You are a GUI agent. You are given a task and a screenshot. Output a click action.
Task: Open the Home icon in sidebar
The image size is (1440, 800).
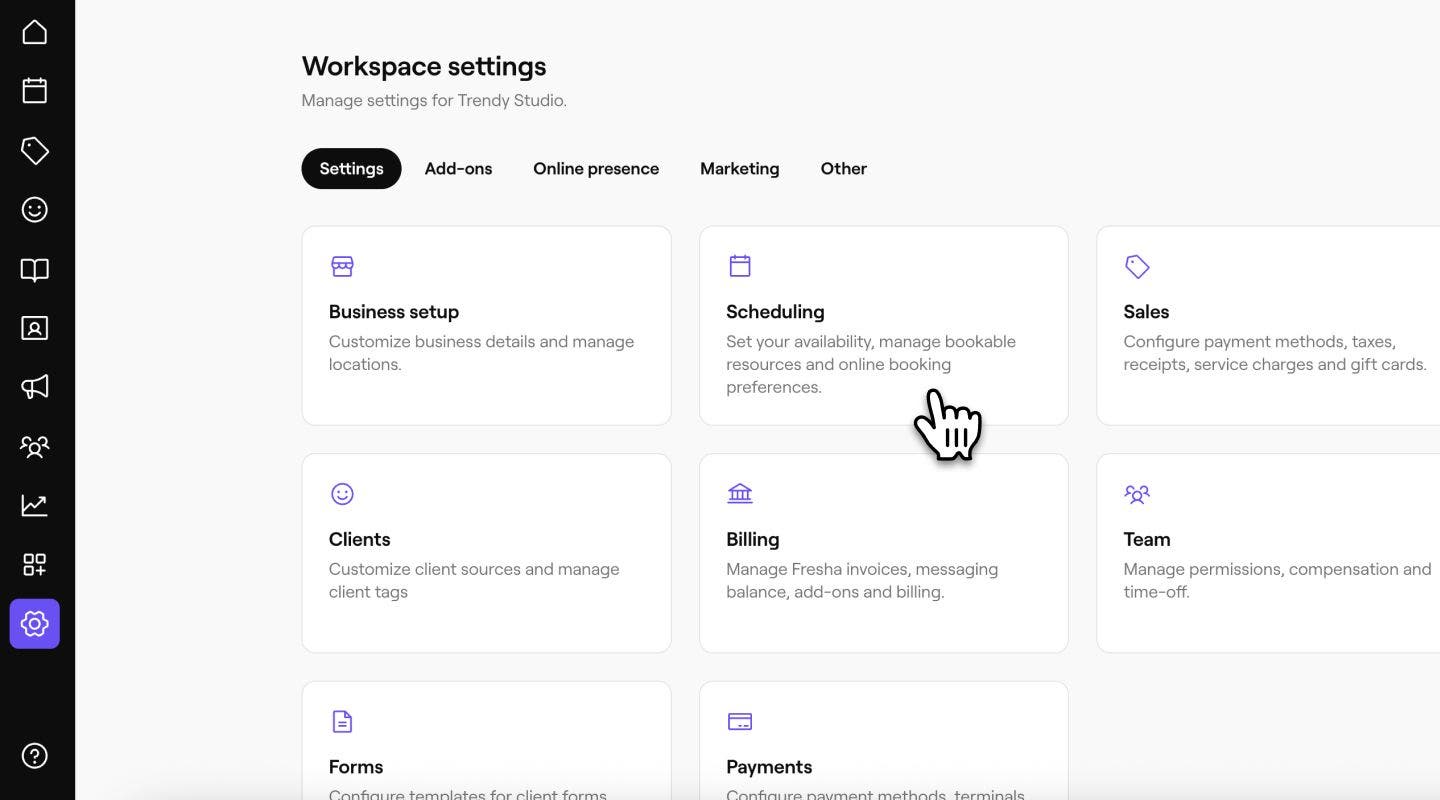[35, 32]
